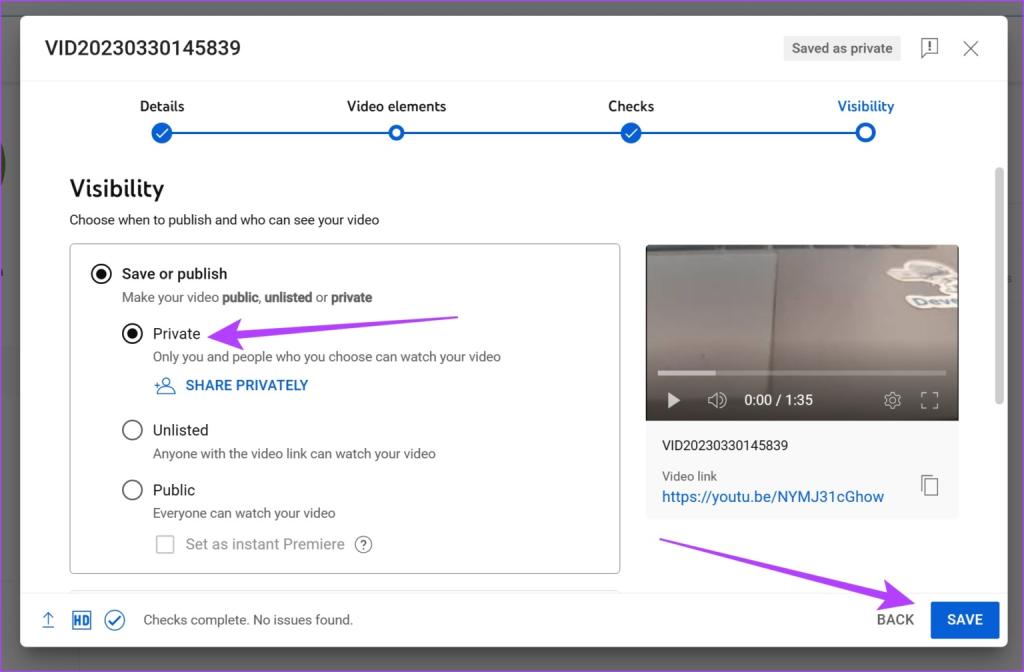Click SHARE PRIVATELY link
The image size is (1024, 672).
[x=247, y=385]
